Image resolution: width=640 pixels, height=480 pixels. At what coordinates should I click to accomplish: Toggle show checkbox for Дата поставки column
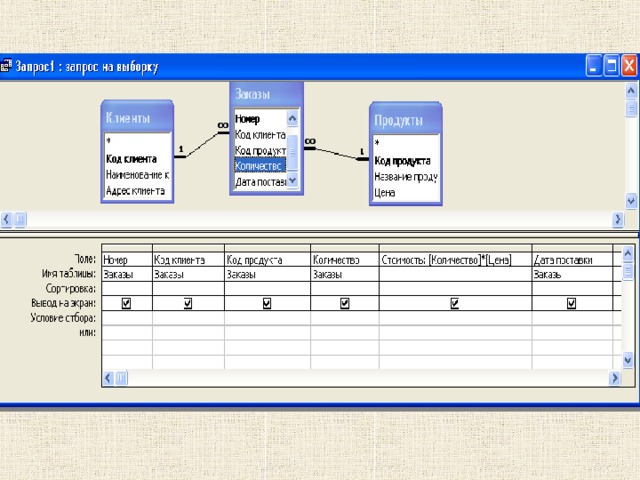571,303
